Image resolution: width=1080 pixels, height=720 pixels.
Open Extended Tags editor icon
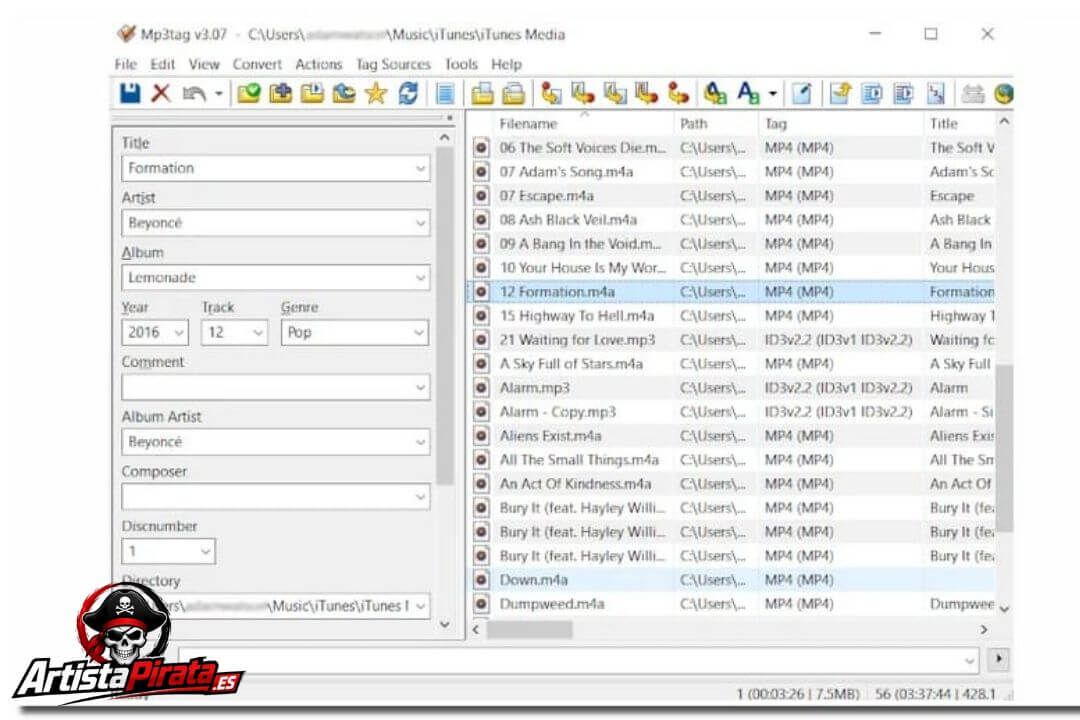coord(802,93)
